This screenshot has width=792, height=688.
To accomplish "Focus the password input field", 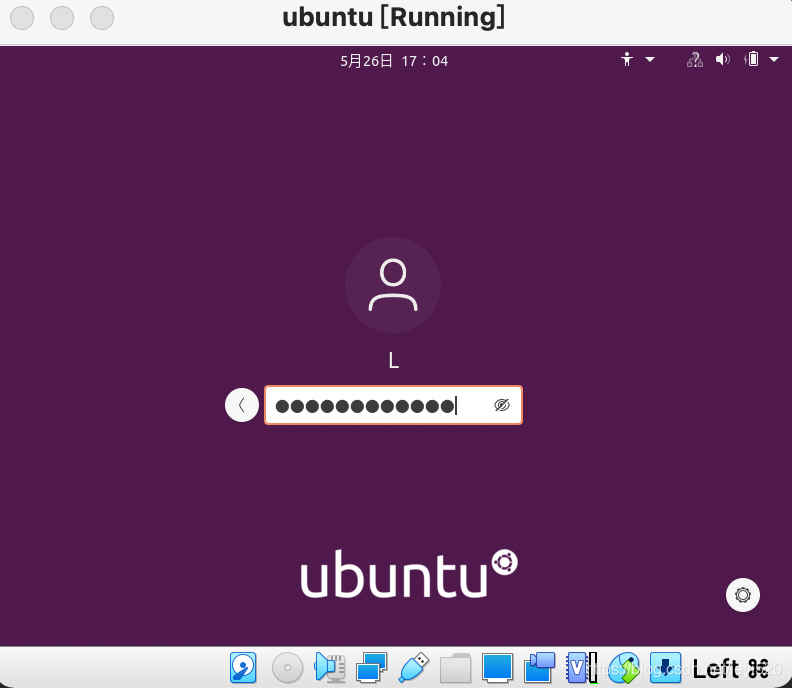I will point(393,405).
